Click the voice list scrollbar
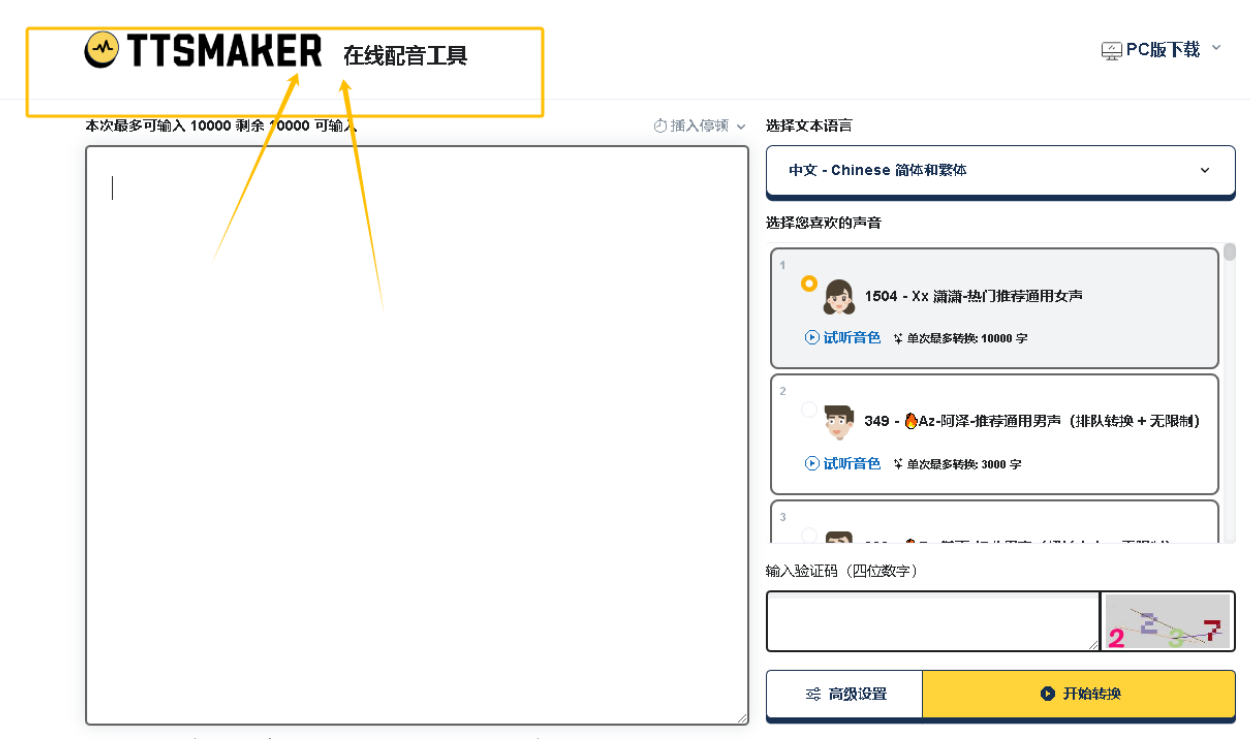This screenshot has width=1250, height=756. [x=1230, y=252]
